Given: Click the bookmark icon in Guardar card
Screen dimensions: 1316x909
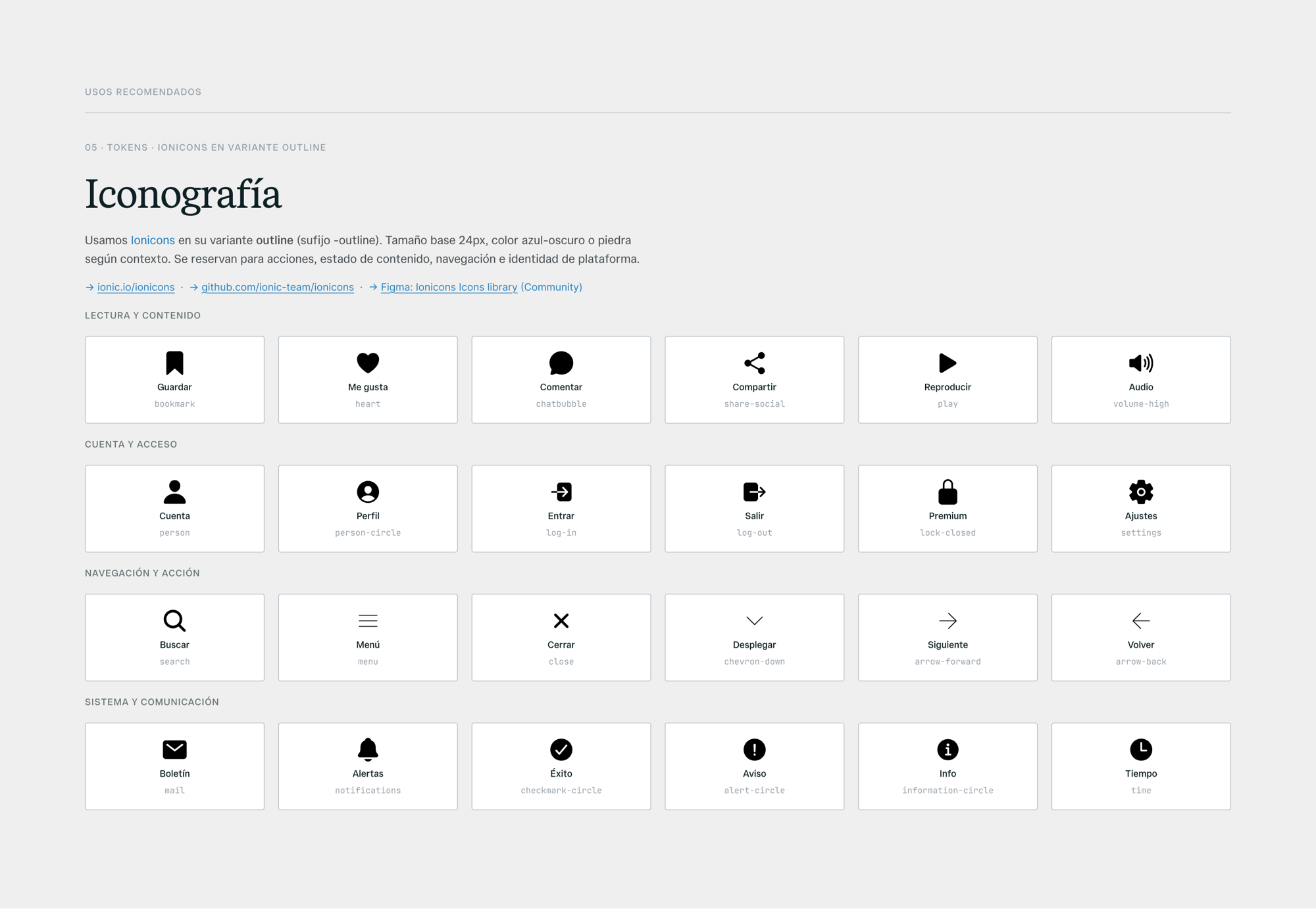Looking at the screenshot, I should coord(174,363).
